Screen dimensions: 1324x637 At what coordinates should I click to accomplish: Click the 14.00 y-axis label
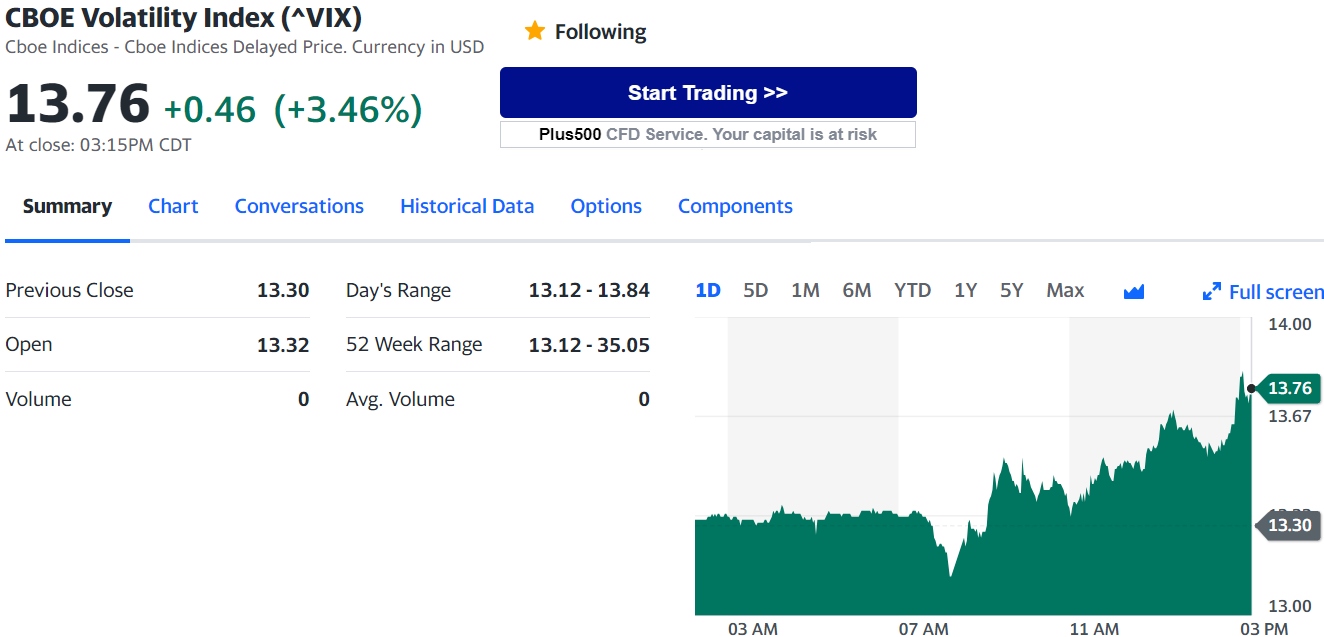[1290, 324]
